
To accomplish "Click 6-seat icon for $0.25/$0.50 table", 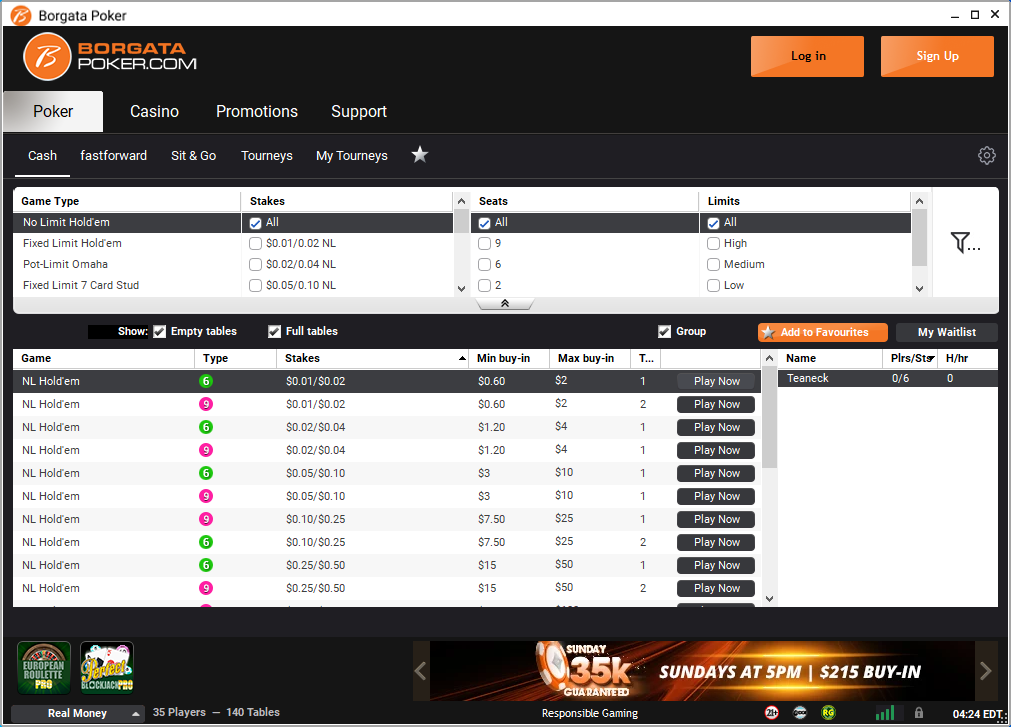I will point(206,565).
